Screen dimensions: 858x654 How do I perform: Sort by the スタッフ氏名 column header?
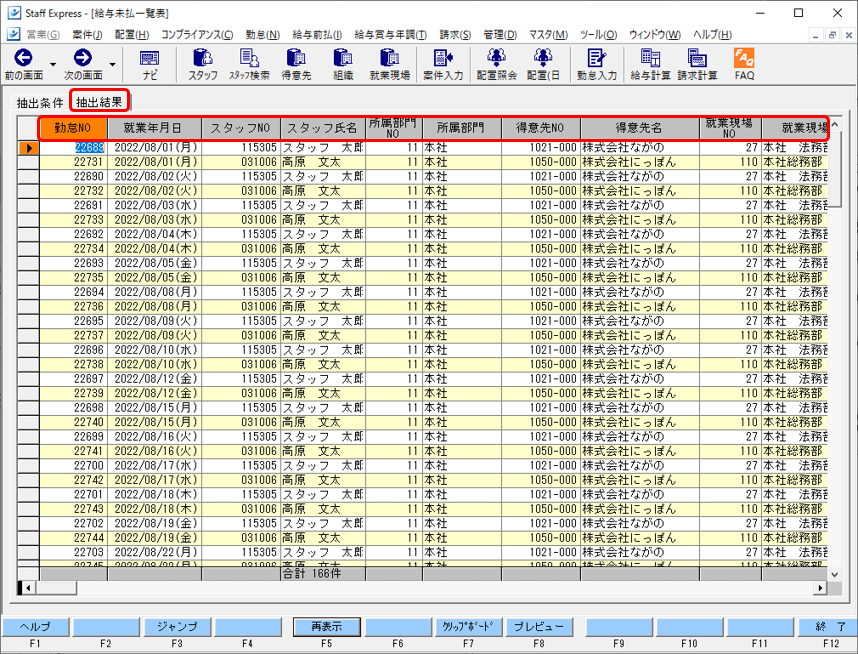(322, 128)
